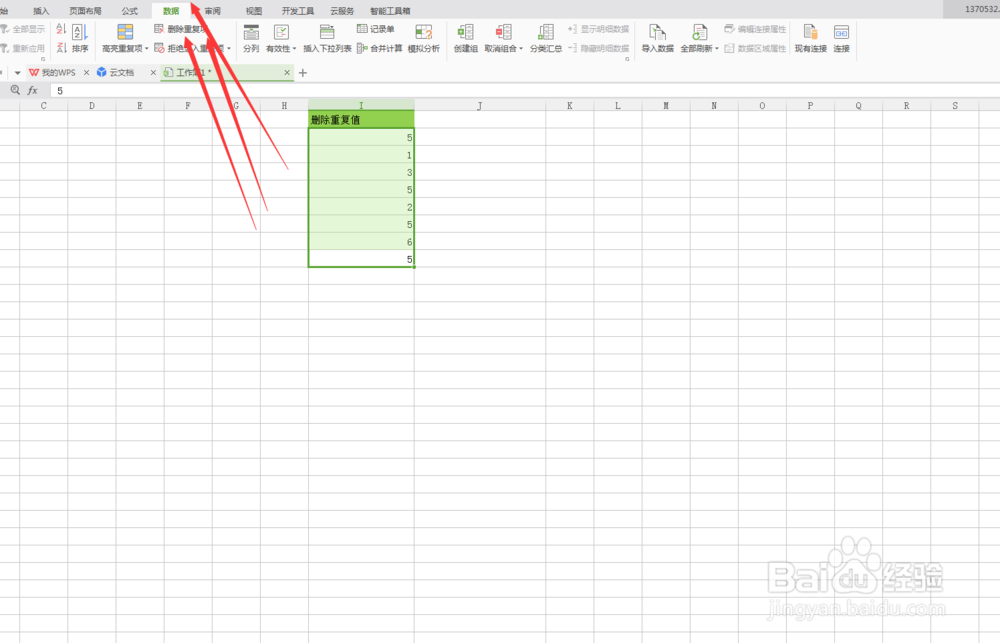Expand the 高亮重复项 dropdown arrow
1000x643 pixels.
click(x=147, y=48)
